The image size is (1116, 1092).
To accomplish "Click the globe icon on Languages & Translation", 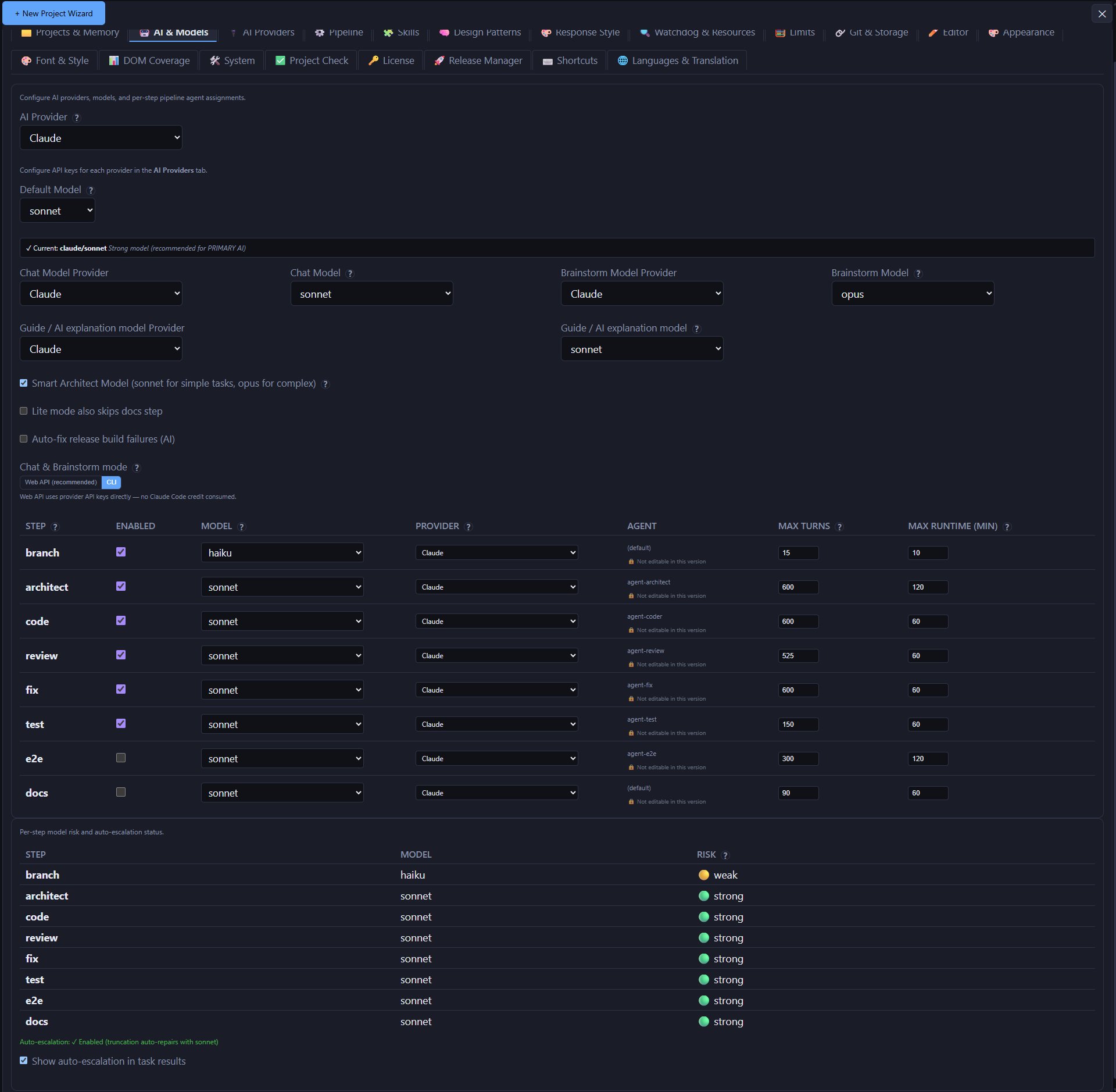I will pos(623,60).
